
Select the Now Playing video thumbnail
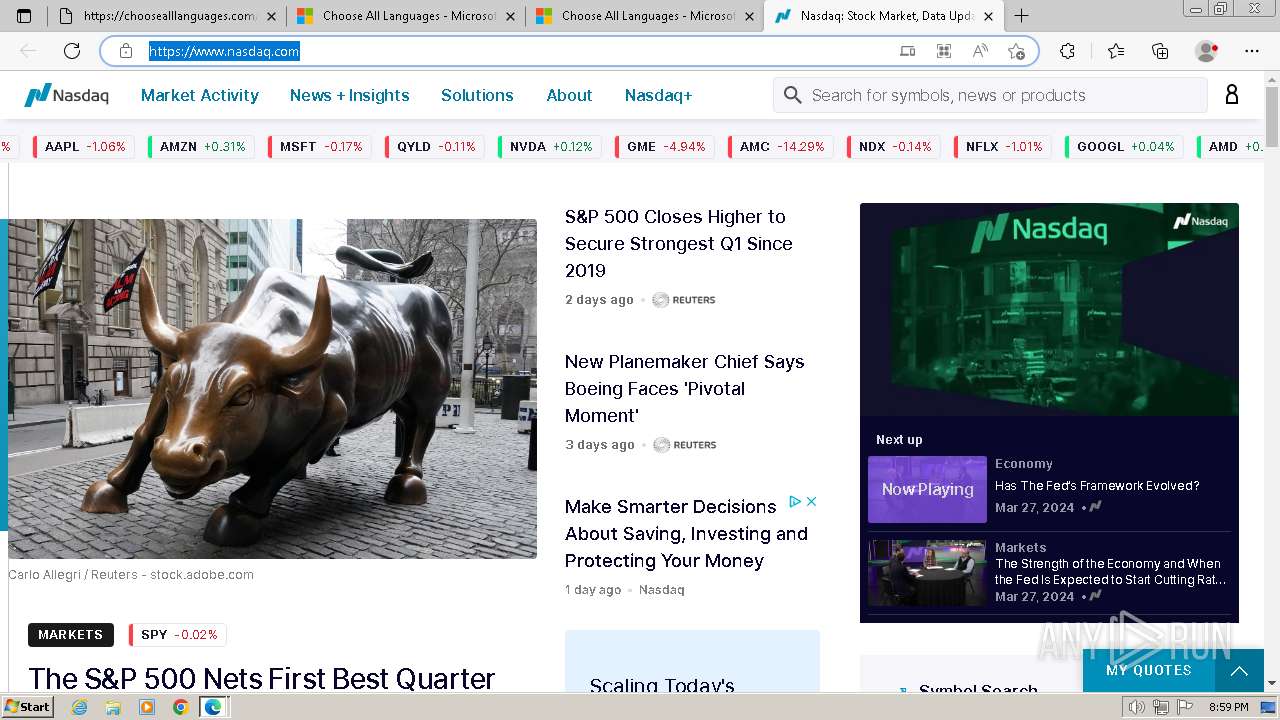click(x=927, y=489)
